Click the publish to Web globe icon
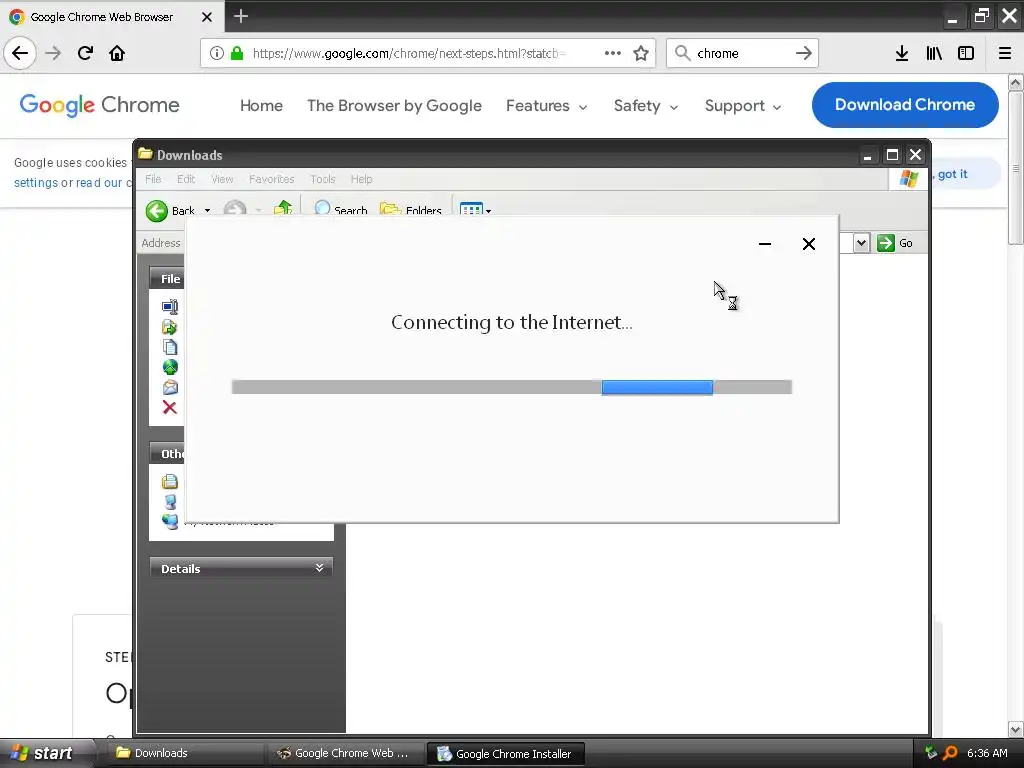The image size is (1024, 768). [170, 367]
